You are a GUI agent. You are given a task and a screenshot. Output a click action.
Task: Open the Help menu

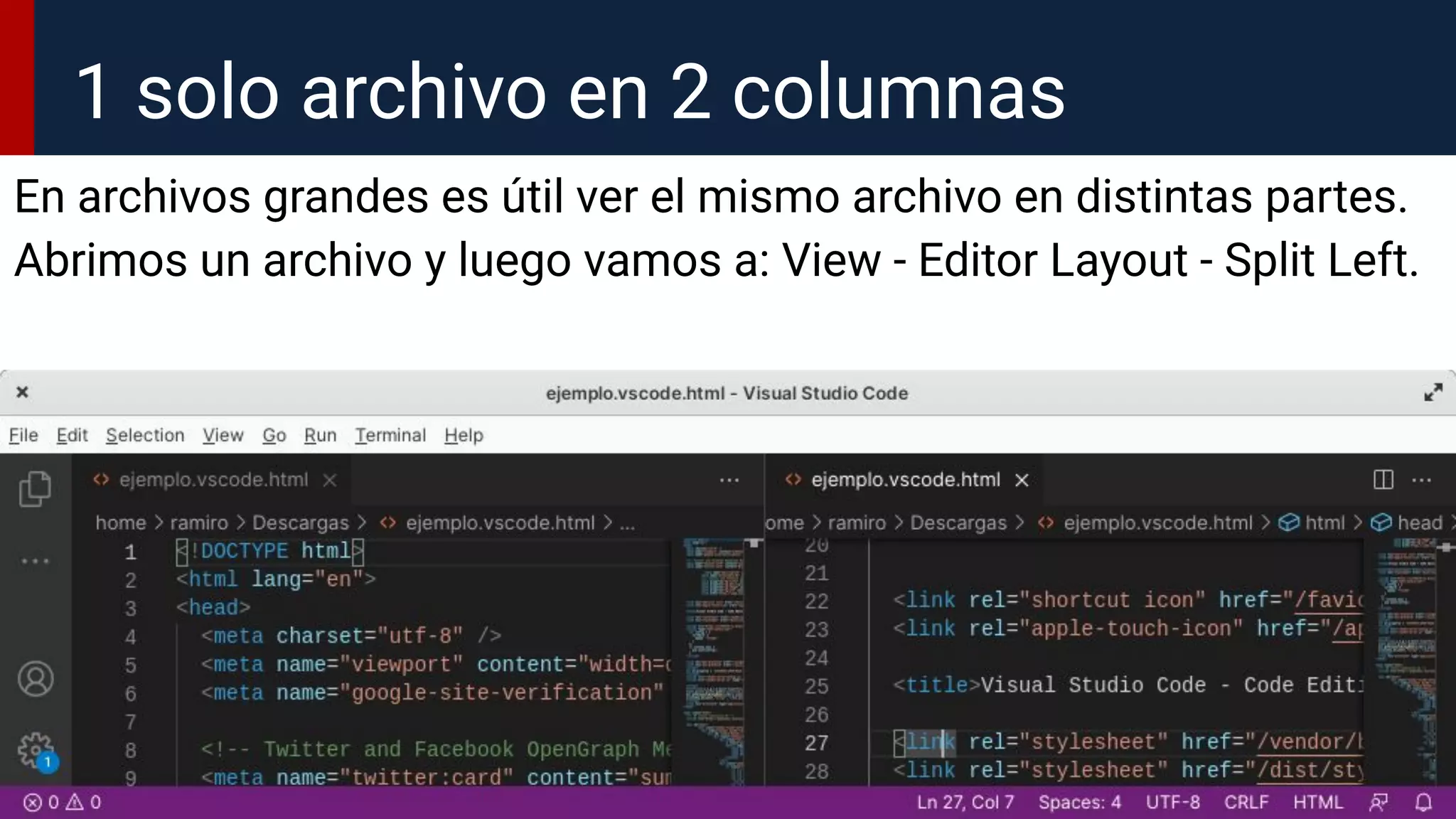click(464, 435)
